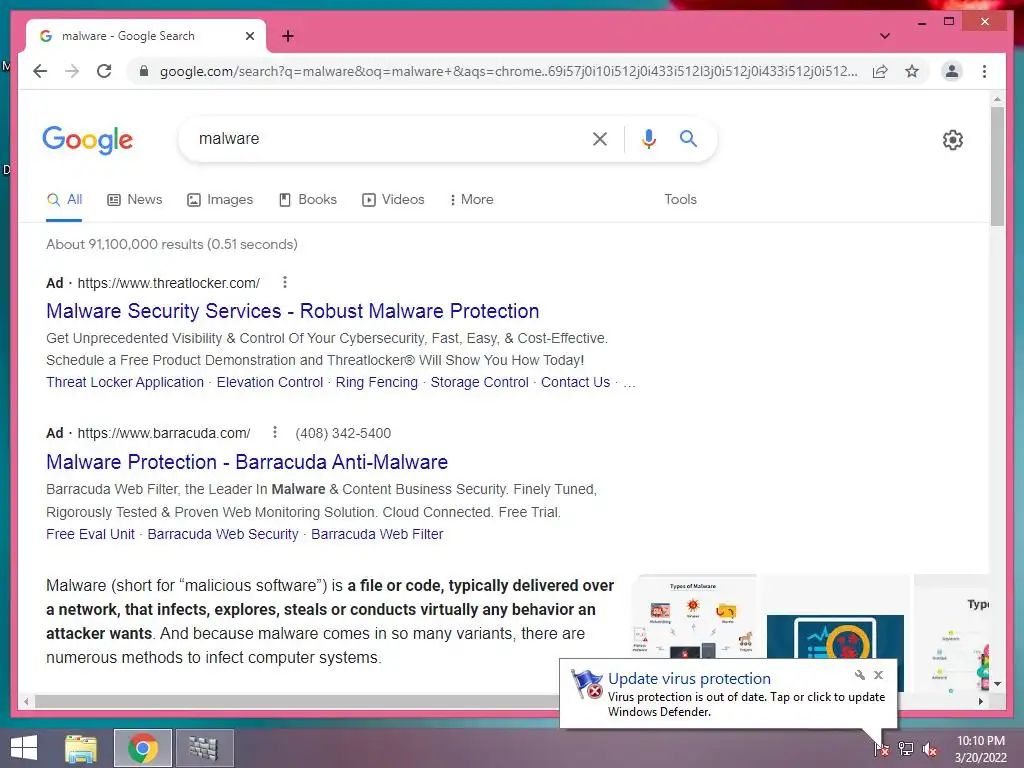
Task: Switch to the Videos tab
Action: (393, 200)
